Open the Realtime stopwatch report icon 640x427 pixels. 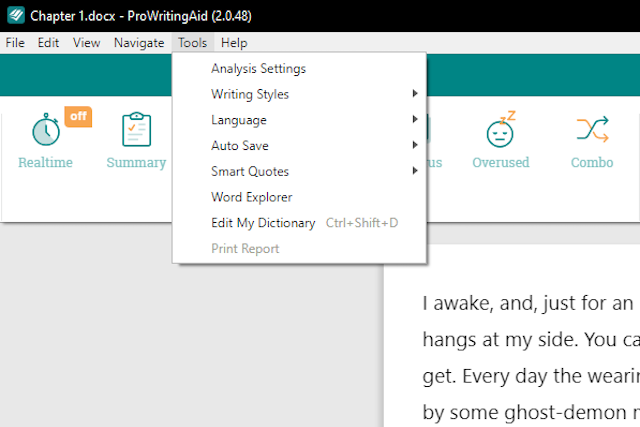click(x=46, y=130)
